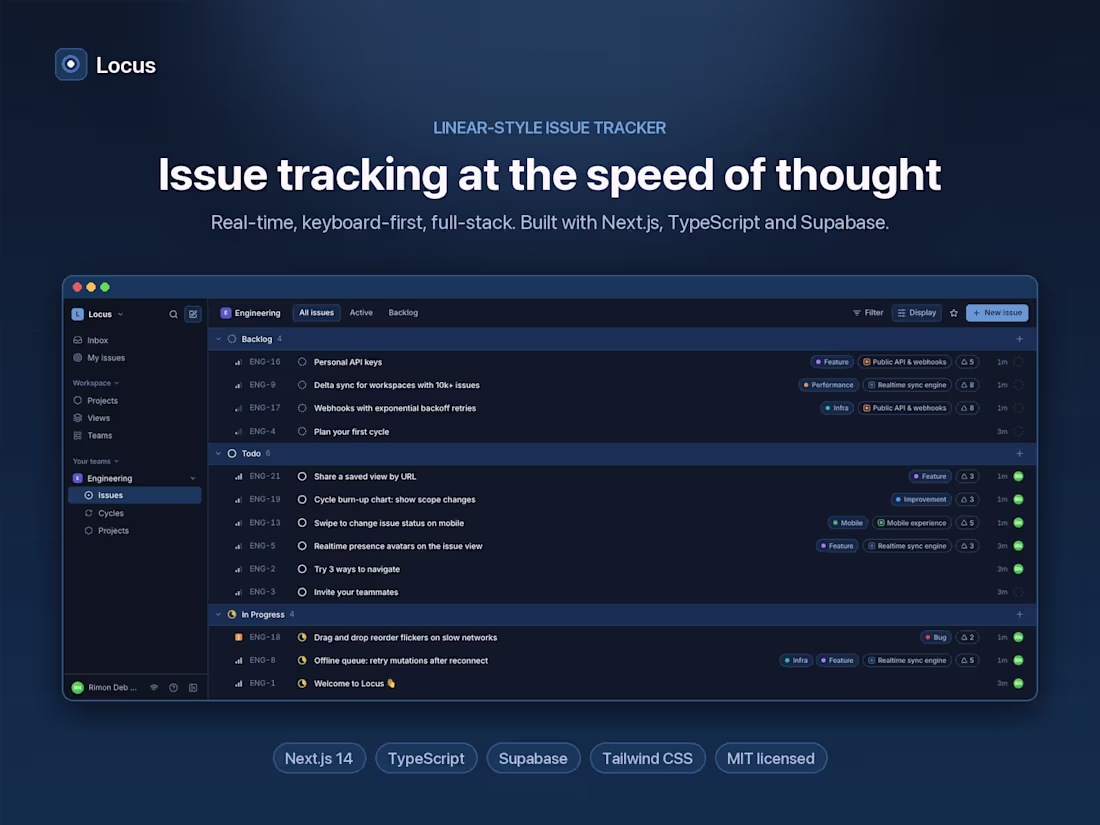Switch to the Backlog tab
Screen dimensions: 1100x825
point(403,313)
